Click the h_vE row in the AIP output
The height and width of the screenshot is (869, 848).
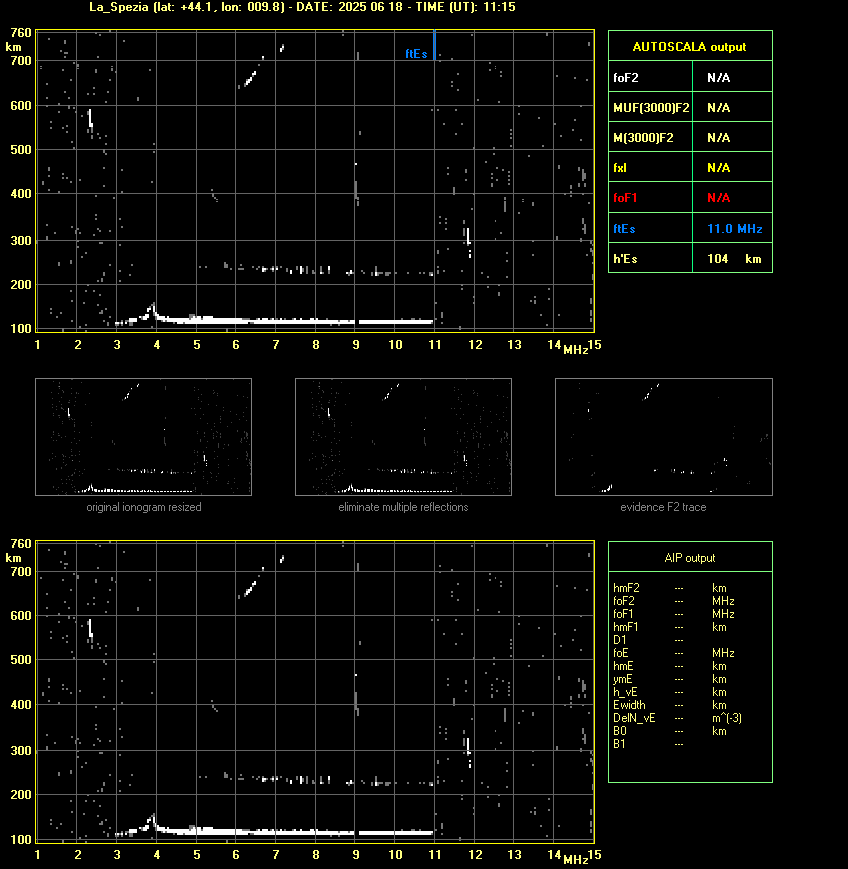(x=670, y=692)
